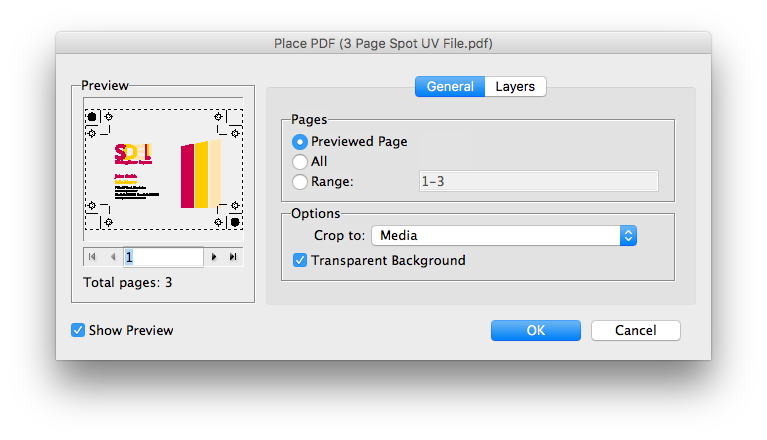
Task: Select the Previewed Page radio button
Action: [x=300, y=142]
